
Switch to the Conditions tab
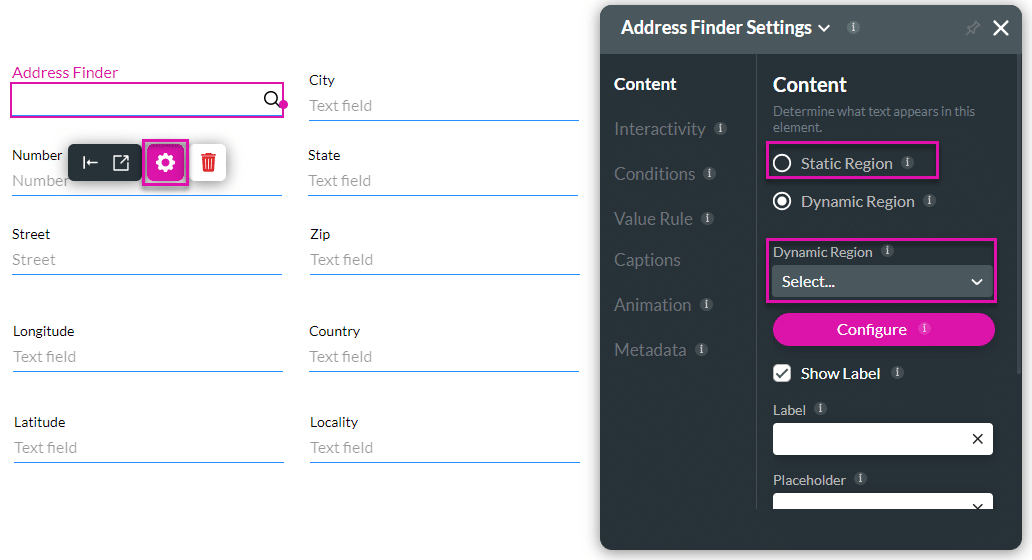(x=654, y=174)
